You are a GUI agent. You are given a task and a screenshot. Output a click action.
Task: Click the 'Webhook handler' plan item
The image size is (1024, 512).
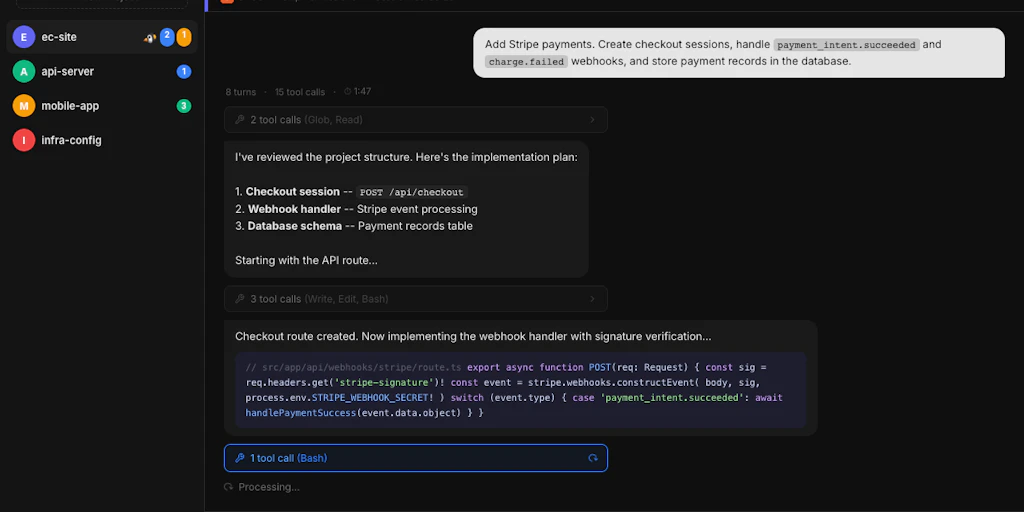(x=294, y=210)
